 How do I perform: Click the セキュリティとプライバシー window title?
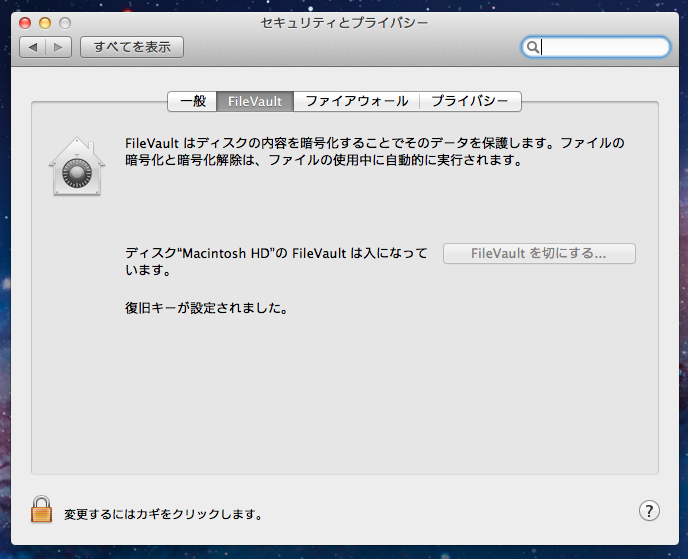click(x=344, y=22)
